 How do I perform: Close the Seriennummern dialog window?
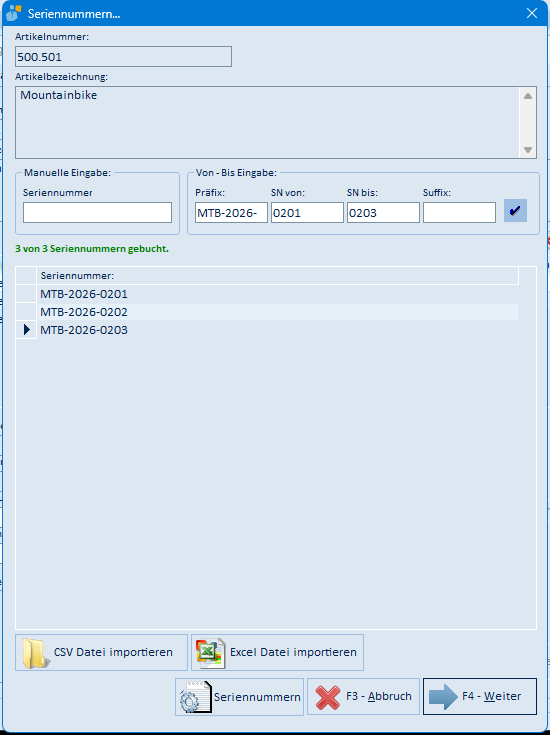532,13
